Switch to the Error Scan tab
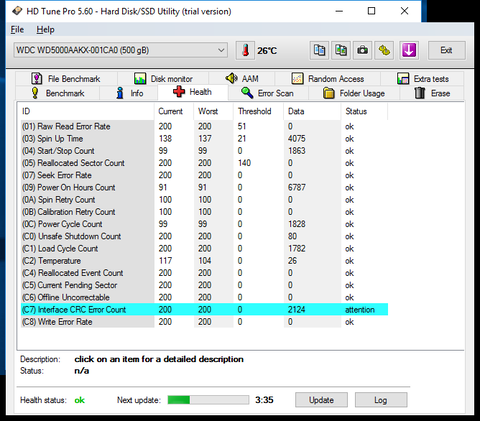The image size is (480, 421). pos(268,93)
